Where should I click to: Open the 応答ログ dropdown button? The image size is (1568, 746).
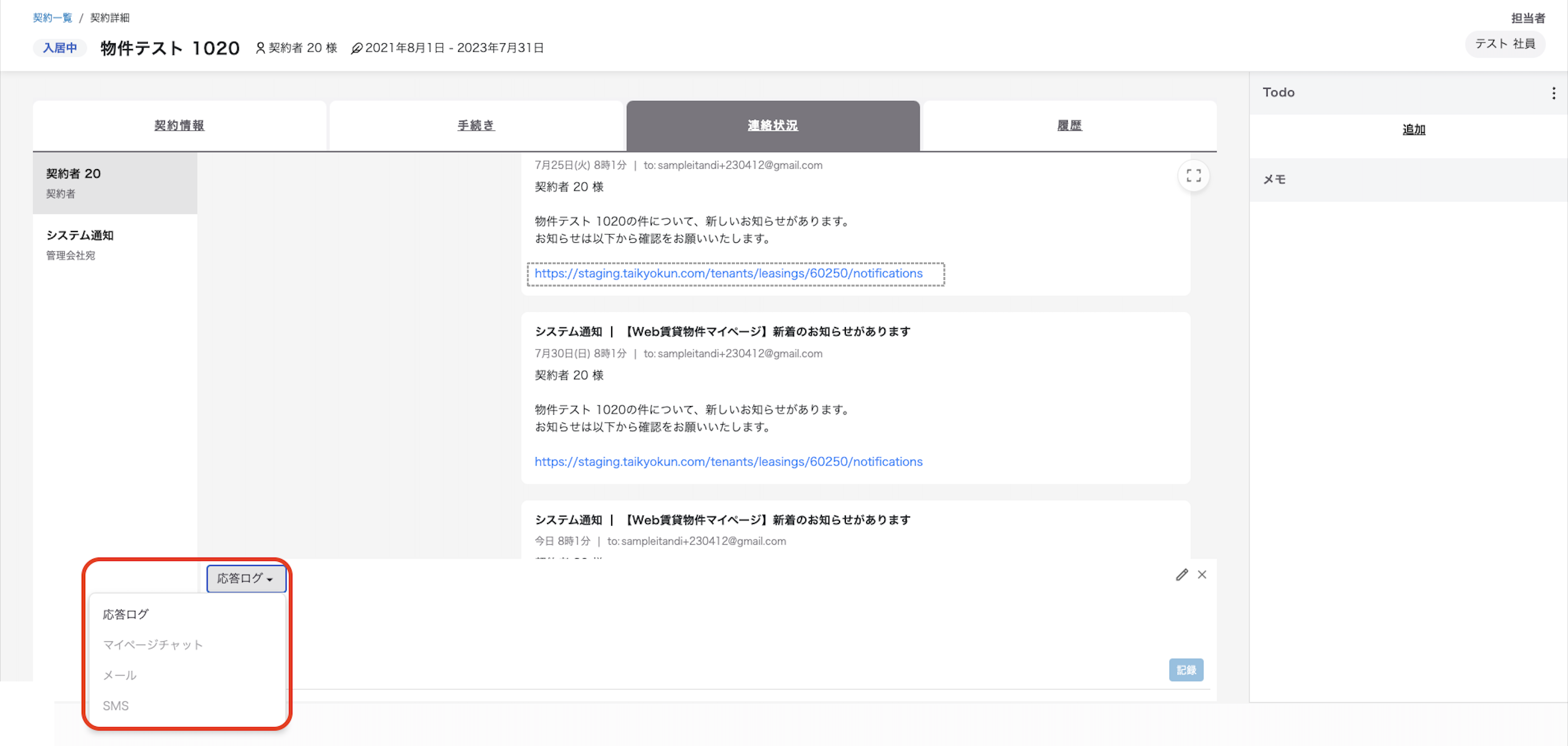coord(246,578)
